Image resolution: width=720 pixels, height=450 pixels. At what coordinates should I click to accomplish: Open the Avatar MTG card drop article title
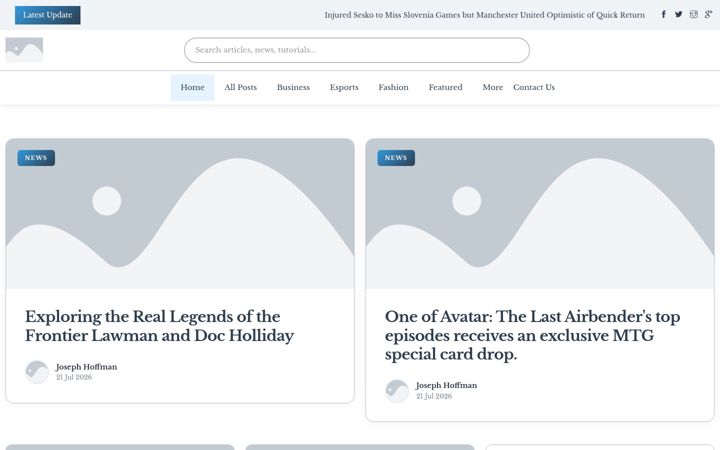coord(533,335)
